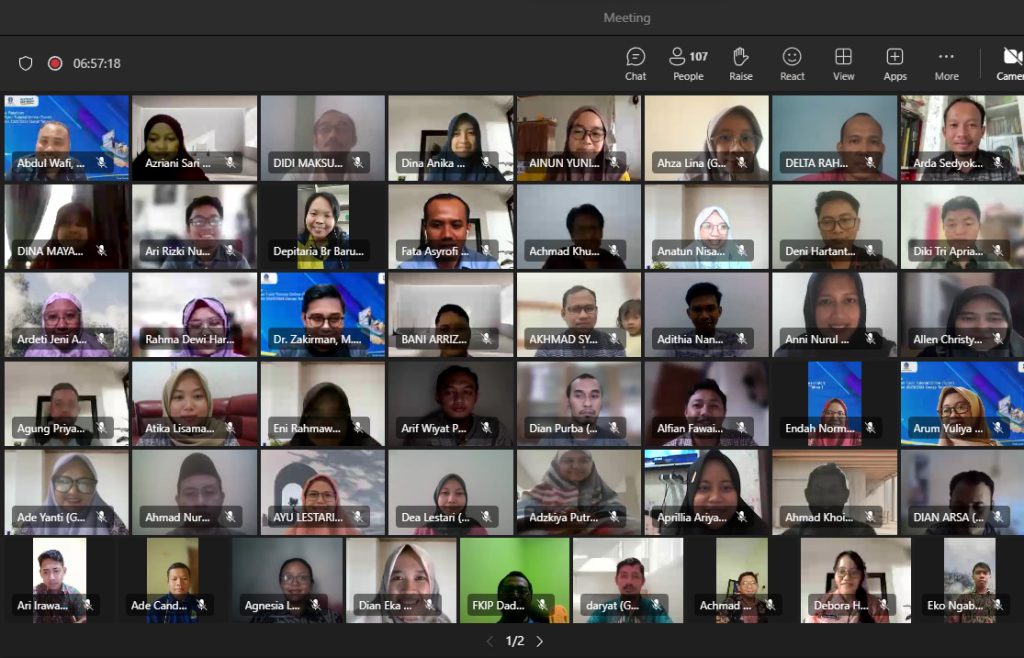Click Depitaria Br Baru's name label
The width and height of the screenshot is (1024, 658).
pos(317,251)
